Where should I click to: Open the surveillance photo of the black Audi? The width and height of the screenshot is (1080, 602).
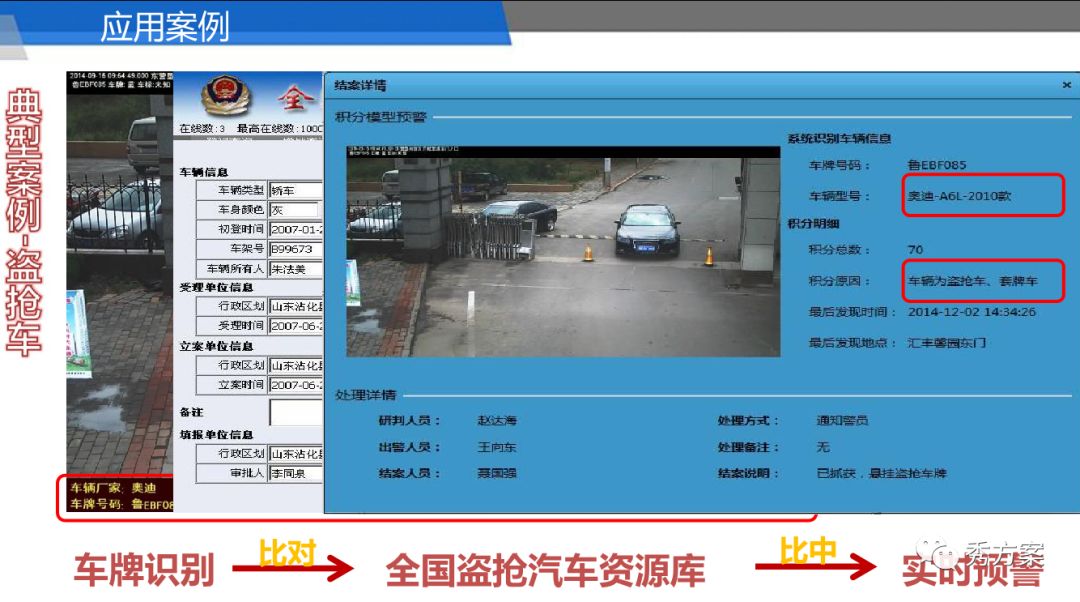coord(563,251)
